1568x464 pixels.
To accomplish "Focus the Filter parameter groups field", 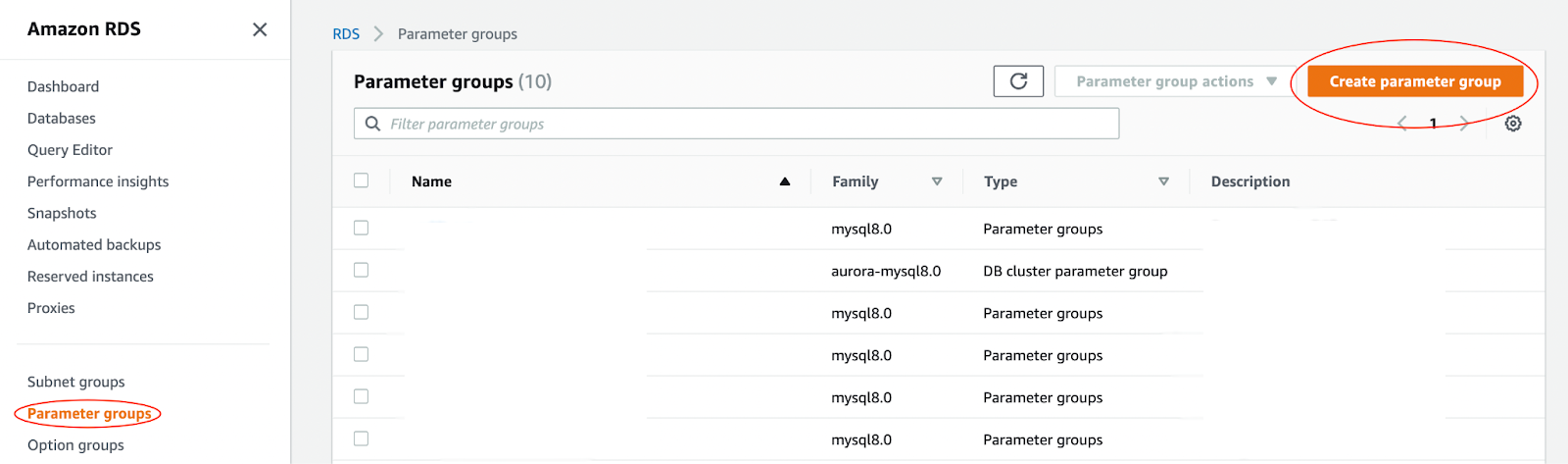I will 745,124.
